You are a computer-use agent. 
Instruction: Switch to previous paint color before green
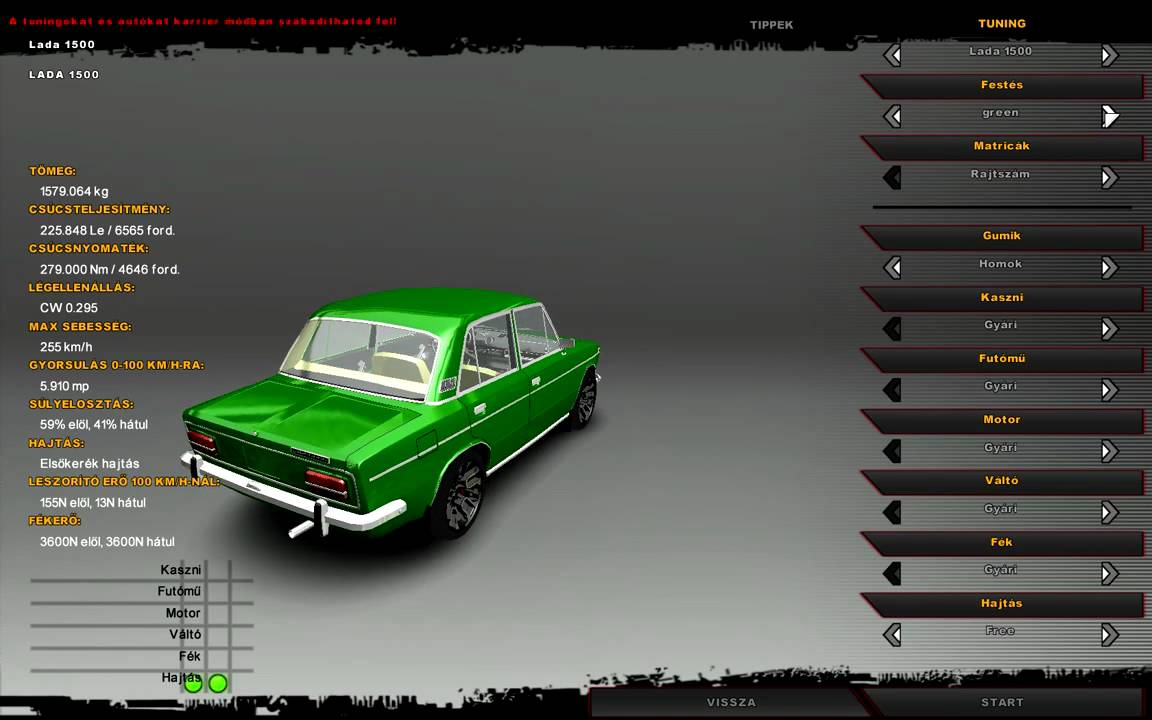pos(892,116)
